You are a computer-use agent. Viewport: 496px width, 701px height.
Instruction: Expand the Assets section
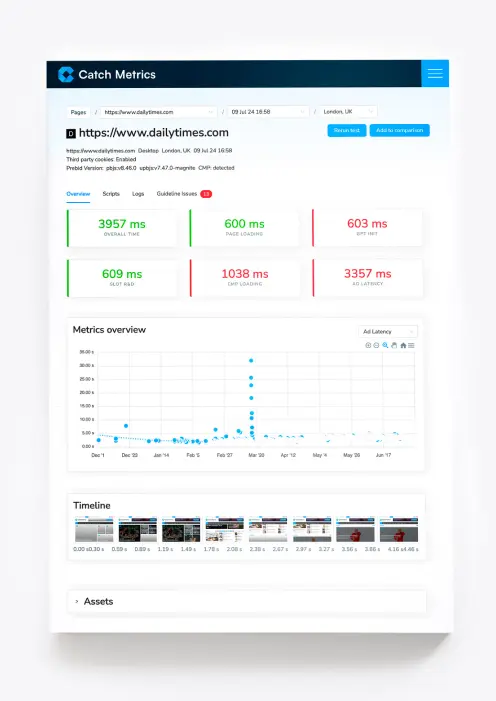246,601
